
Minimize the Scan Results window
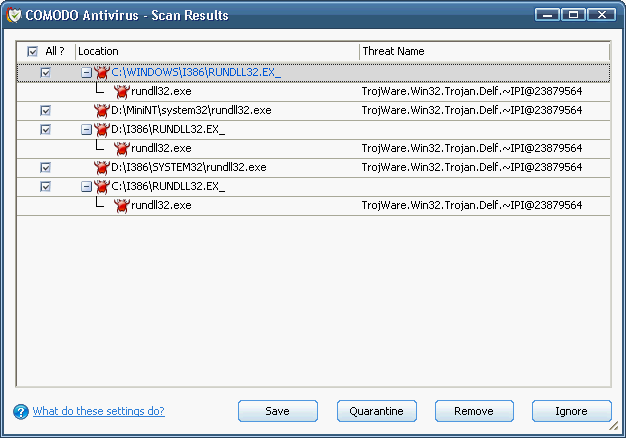click(547, 15)
